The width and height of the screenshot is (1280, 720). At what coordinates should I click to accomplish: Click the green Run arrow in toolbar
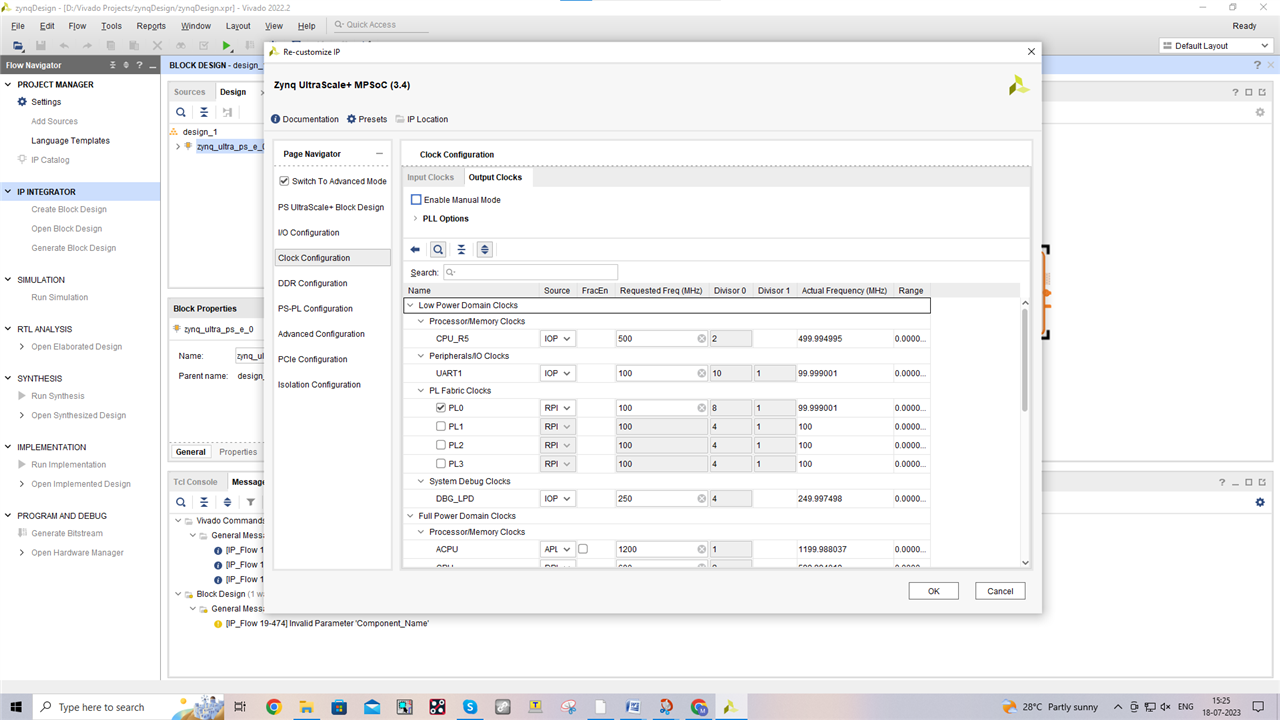point(227,46)
